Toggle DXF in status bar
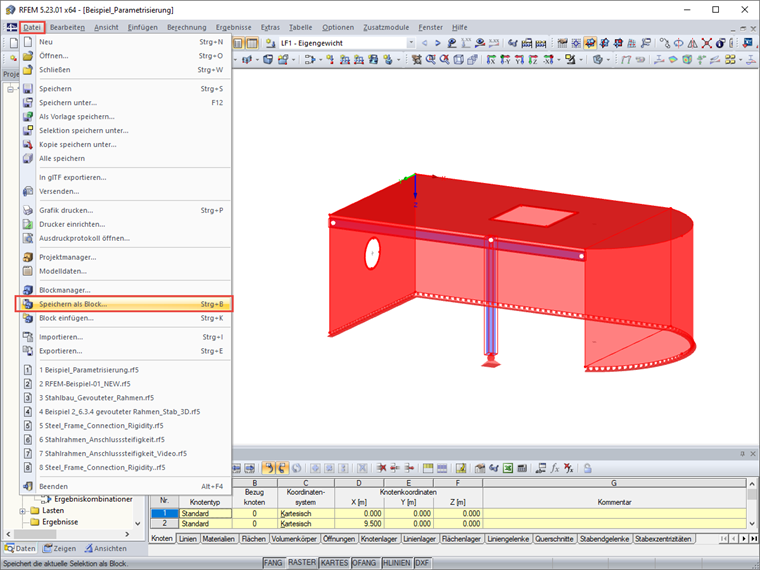The image size is (760, 570). [422, 563]
